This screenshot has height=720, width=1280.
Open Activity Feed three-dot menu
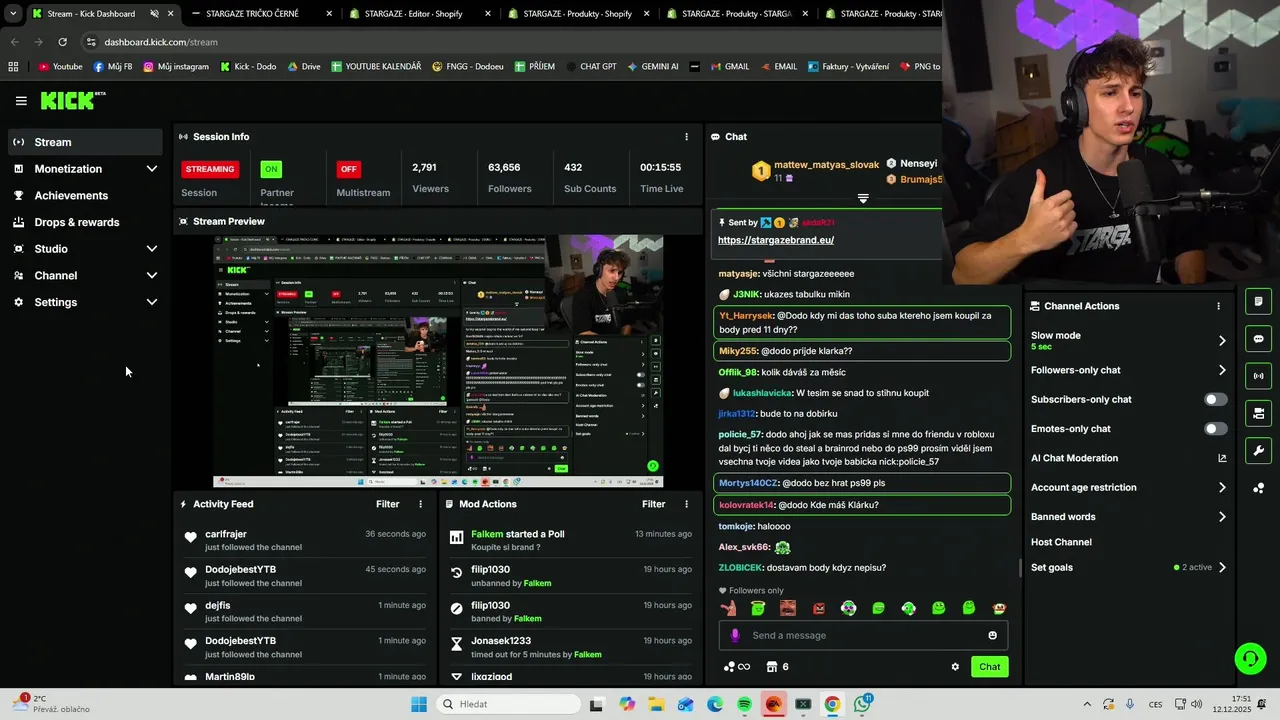[x=420, y=505]
